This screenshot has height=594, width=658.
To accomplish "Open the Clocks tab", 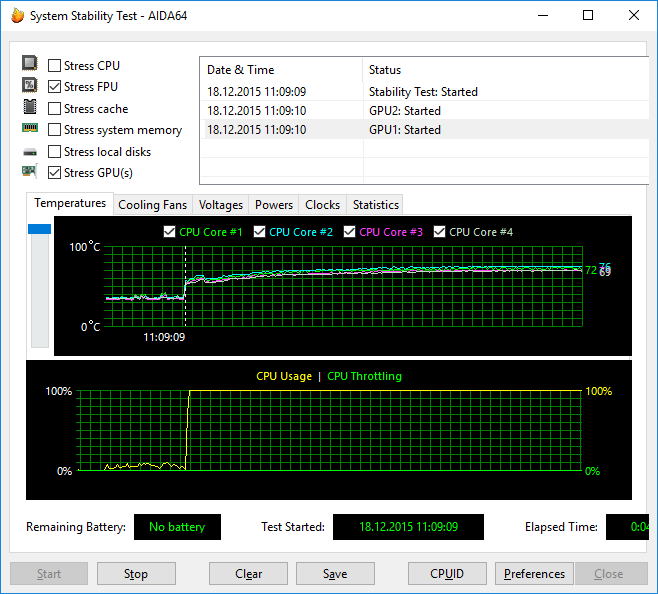I will [322, 205].
